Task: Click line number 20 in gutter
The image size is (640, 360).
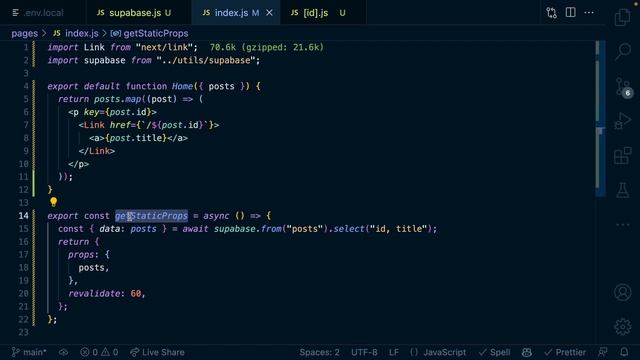Action: [24, 293]
